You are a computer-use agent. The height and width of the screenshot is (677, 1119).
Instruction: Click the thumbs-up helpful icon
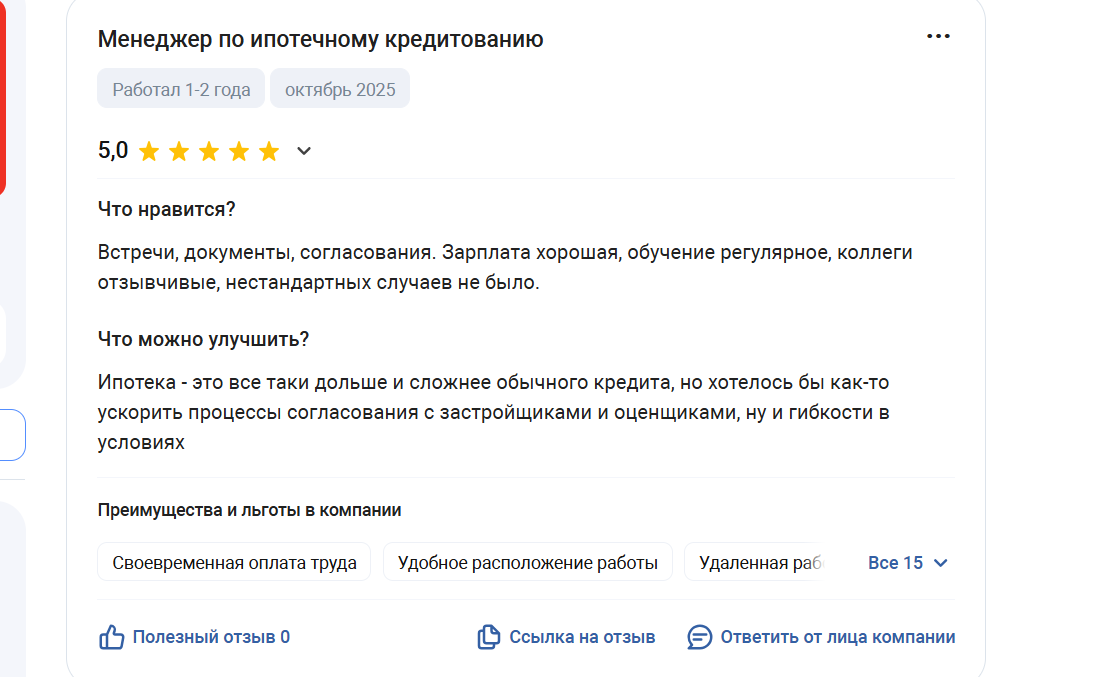(x=112, y=637)
